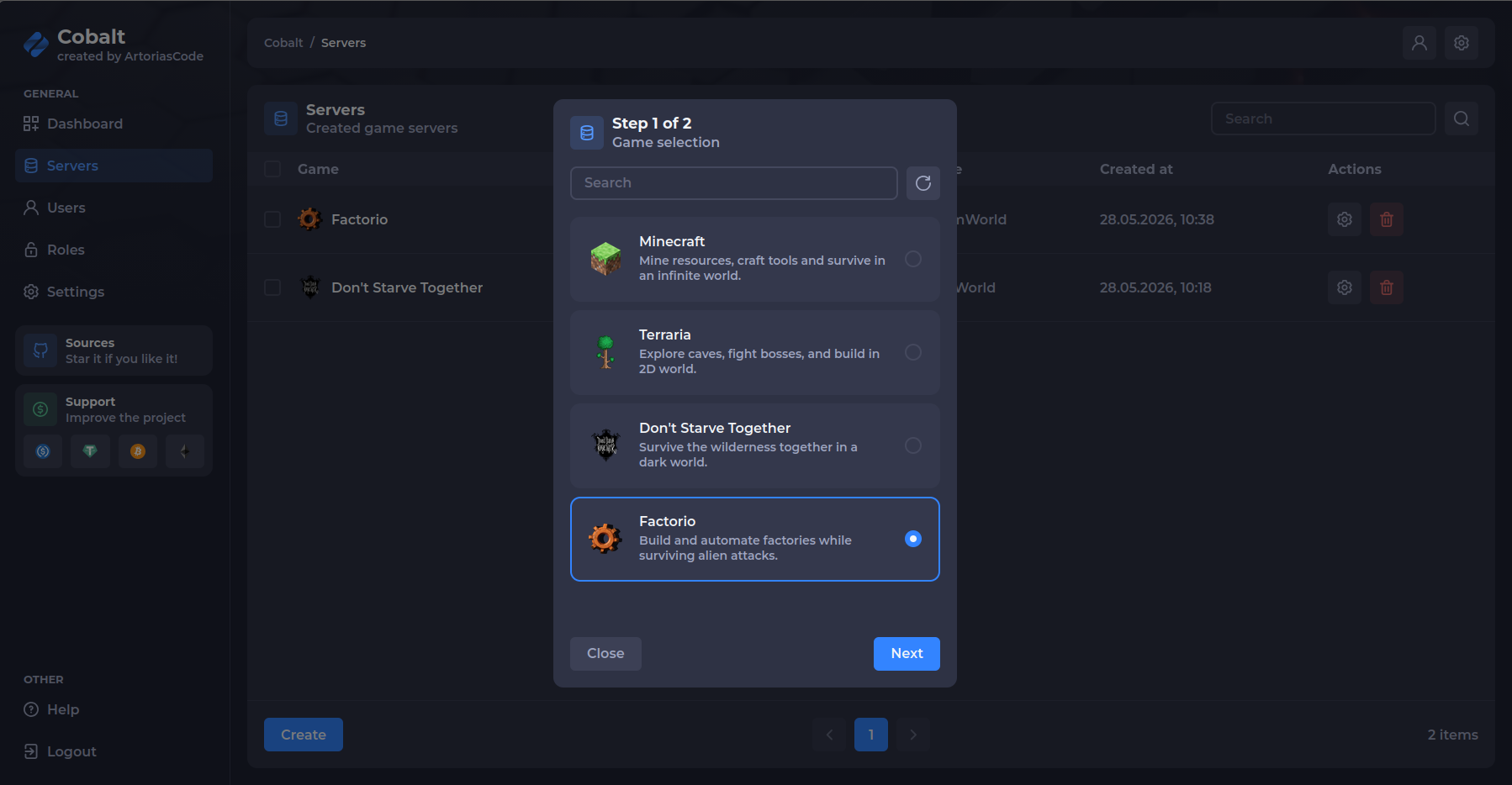Viewport: 1512px width, 785px height.
Task: Click the Factorio gear icon in dialog
Action: pyautogui.click(x=605, y=539)
